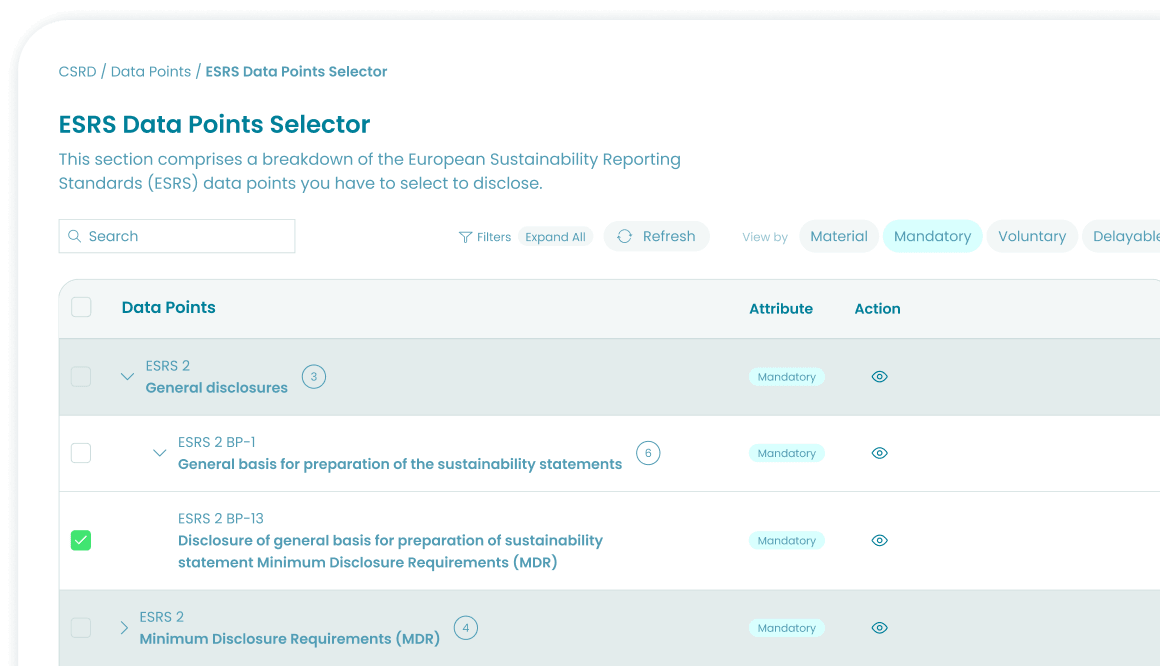
Task: View General disclosures row via eye icon
Action: (879, 377)
